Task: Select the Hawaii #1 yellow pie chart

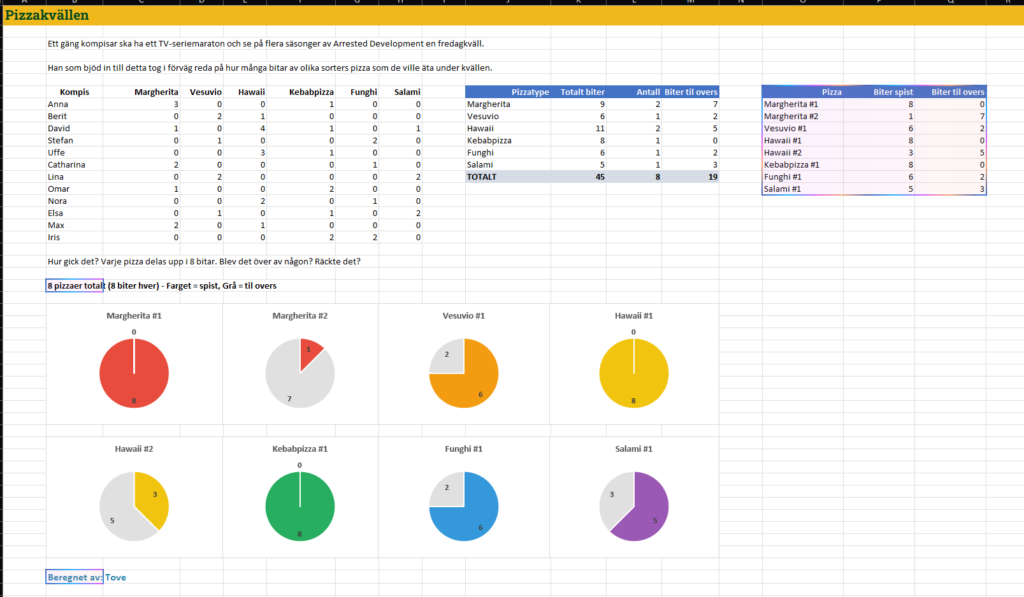Action: pyautogui.click(x=633, y=373)
